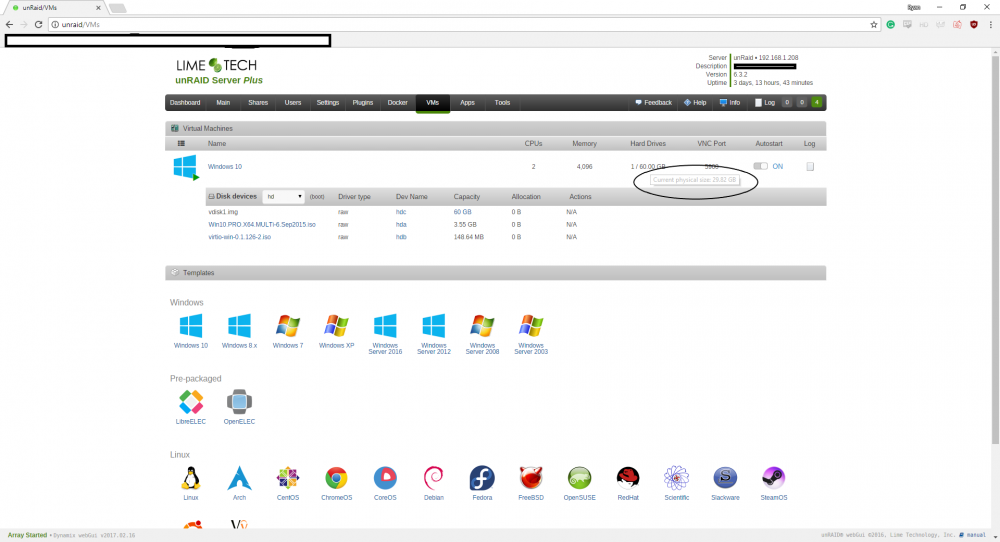Select the Windows 8.x template
Image resolution: width=1000 pixels, height=542 pixels.
[x=239, y=326]
